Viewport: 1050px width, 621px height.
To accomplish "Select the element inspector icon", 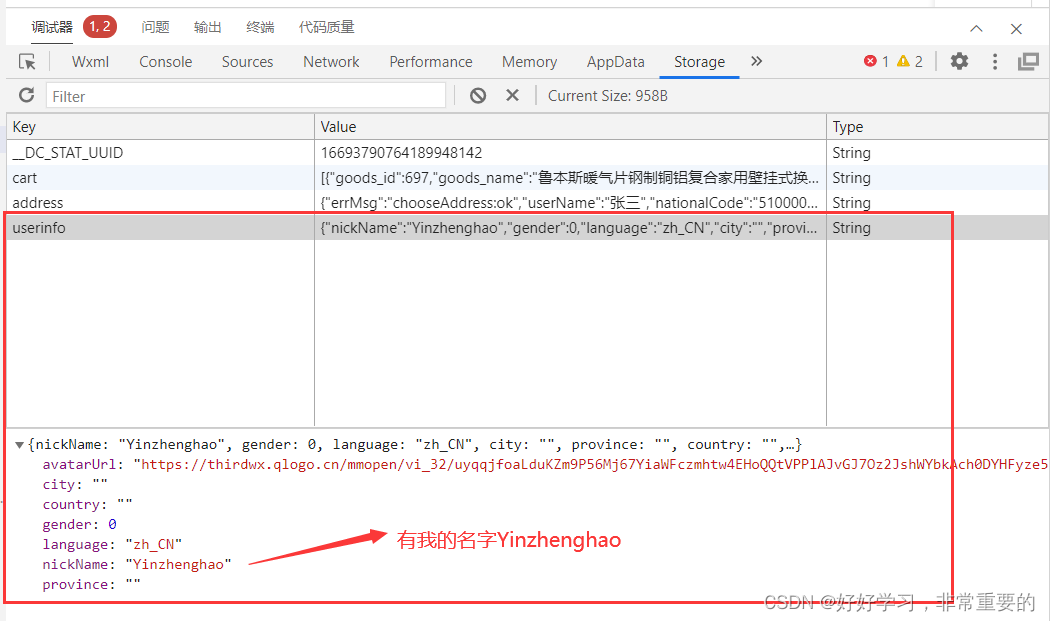I will [x=27, y=61].
